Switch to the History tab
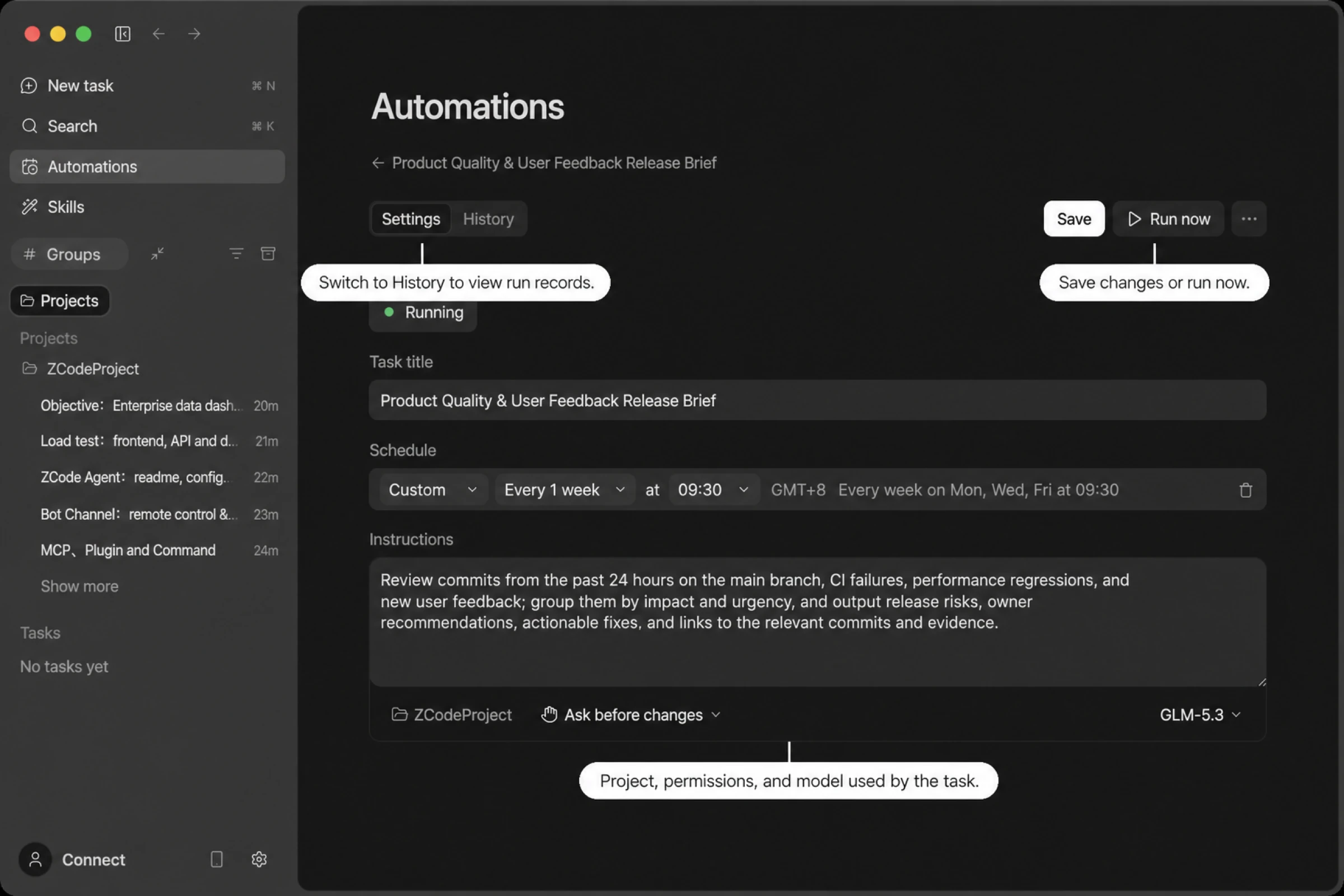 488,219
